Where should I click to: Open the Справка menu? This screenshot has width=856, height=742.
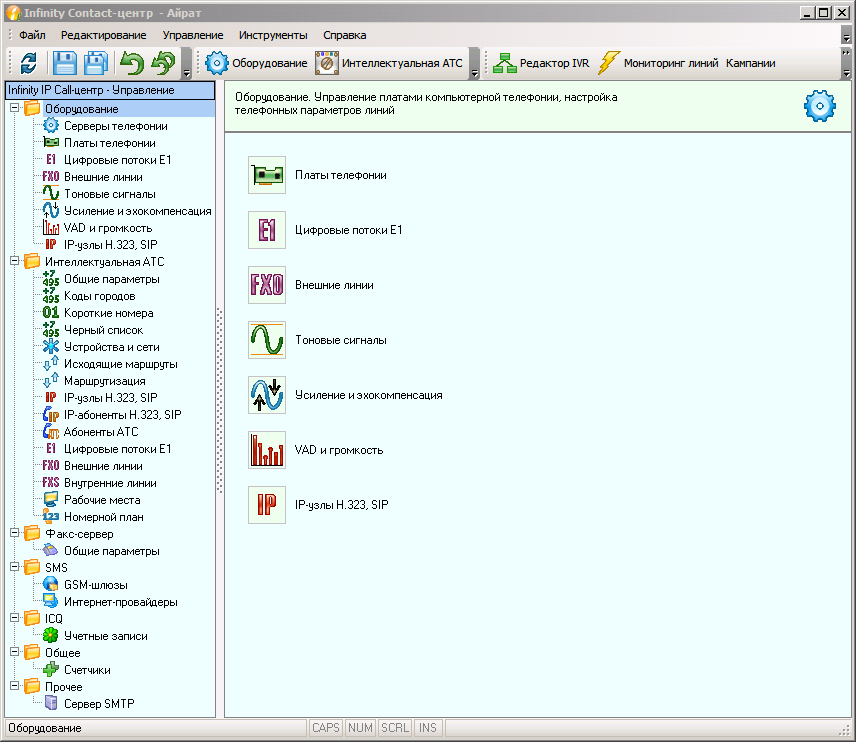click(x=344, y=35)
